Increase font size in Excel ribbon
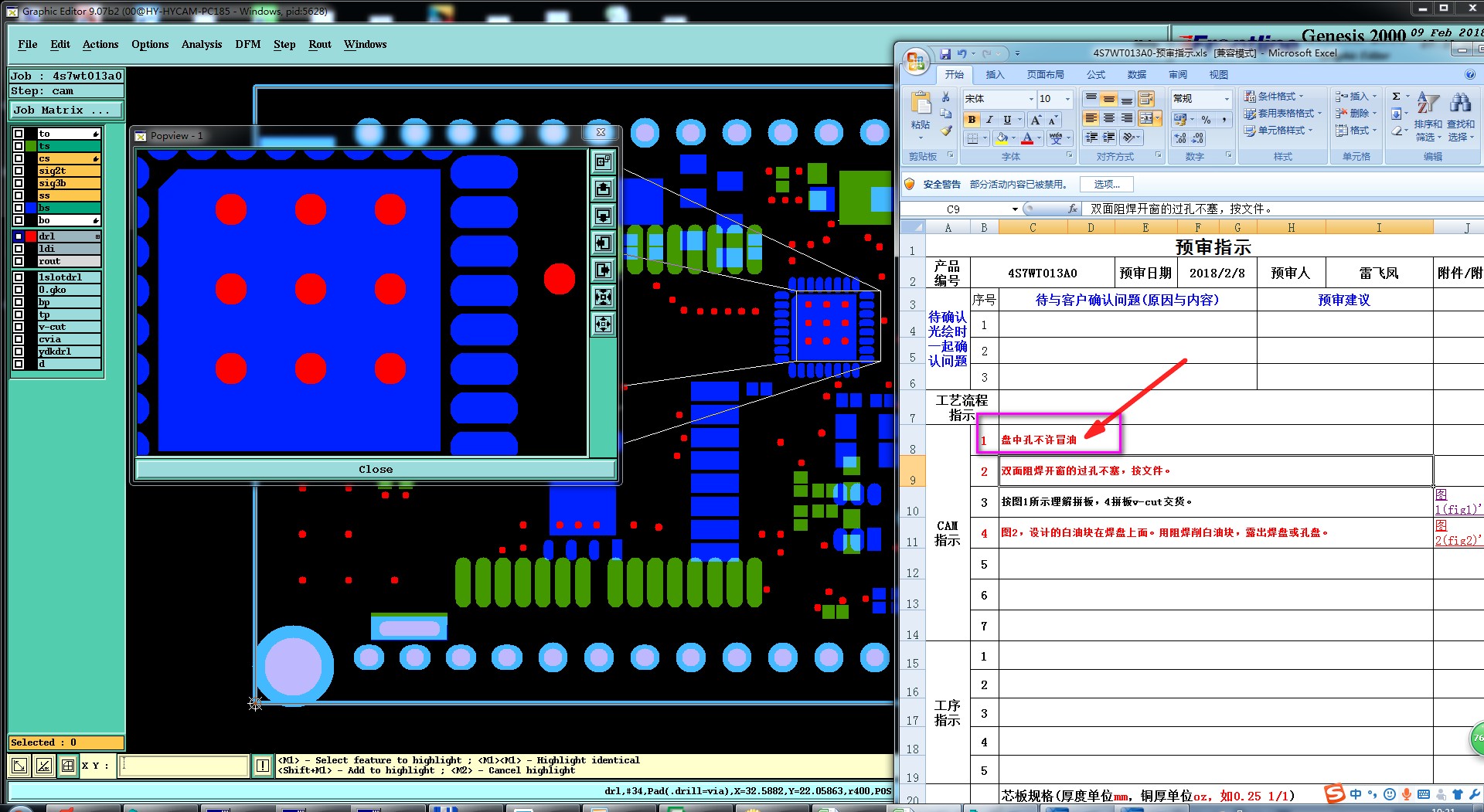1484x812 pixels. point(1036,120)
